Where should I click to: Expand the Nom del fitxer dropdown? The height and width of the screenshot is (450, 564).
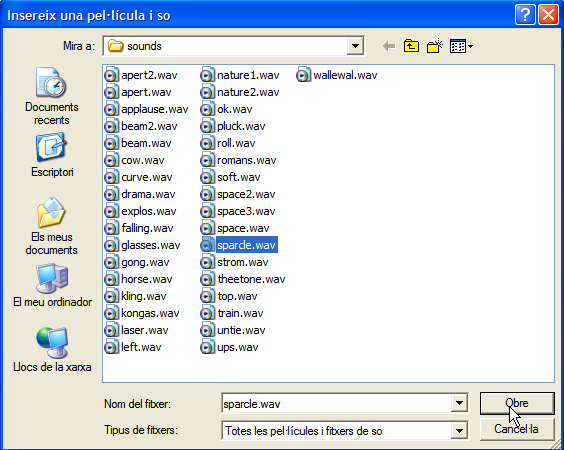459,403
